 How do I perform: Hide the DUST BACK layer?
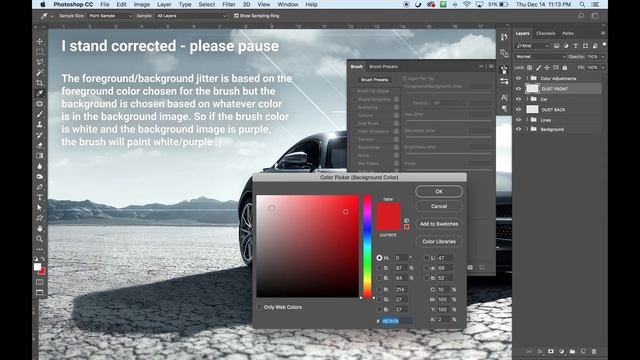point(518,109)
